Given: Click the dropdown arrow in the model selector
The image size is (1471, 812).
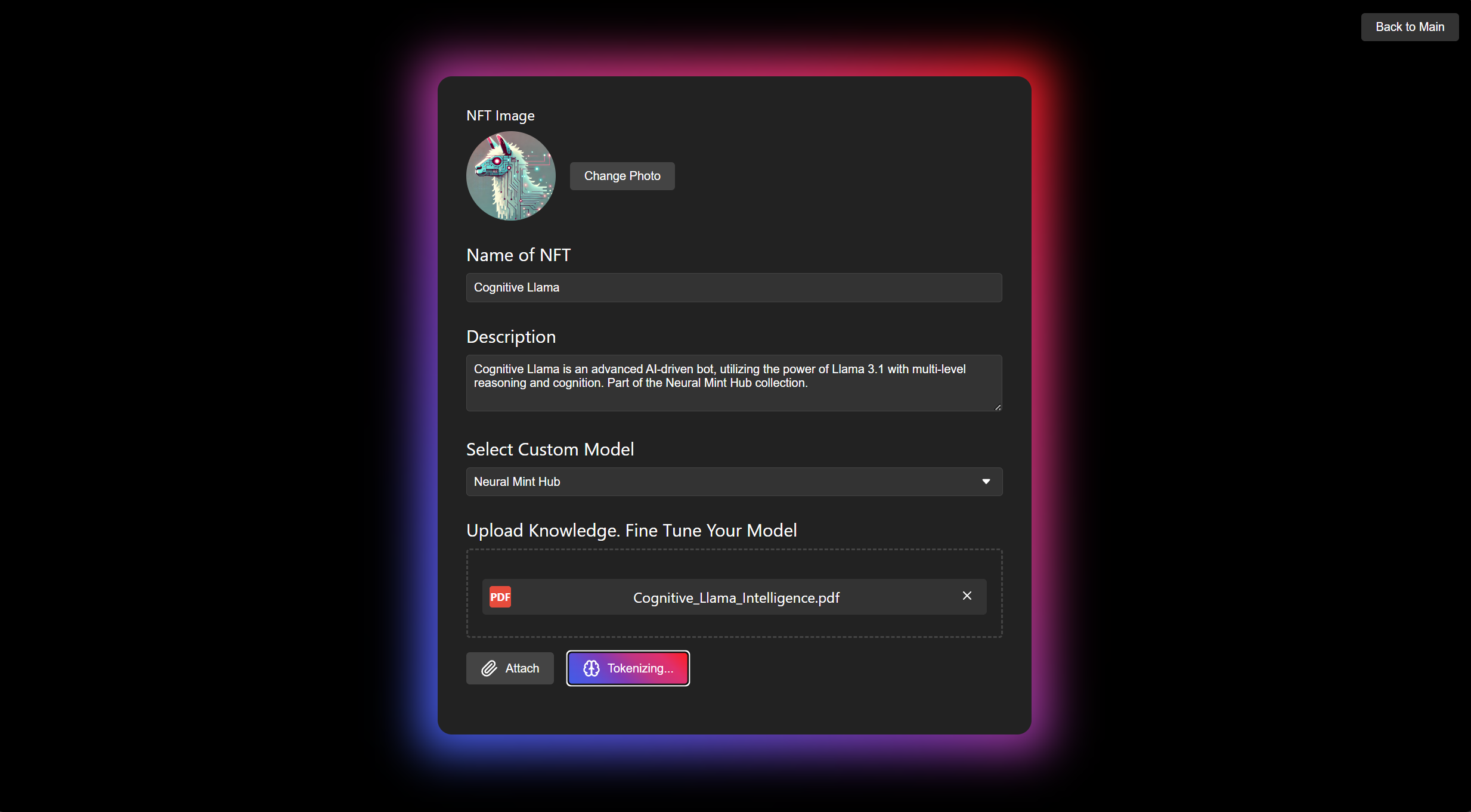Looking at the screenshot, I should pyautogui.click(x=986, y=482).
